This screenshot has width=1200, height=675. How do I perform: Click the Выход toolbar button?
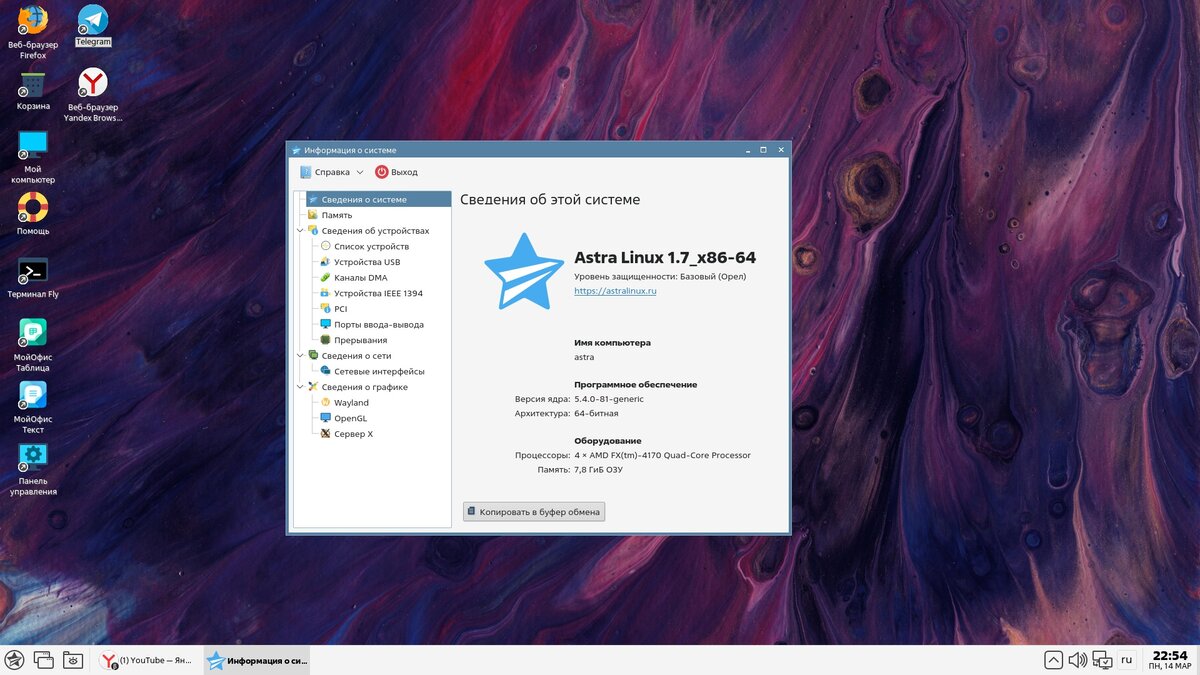point(397,172)
